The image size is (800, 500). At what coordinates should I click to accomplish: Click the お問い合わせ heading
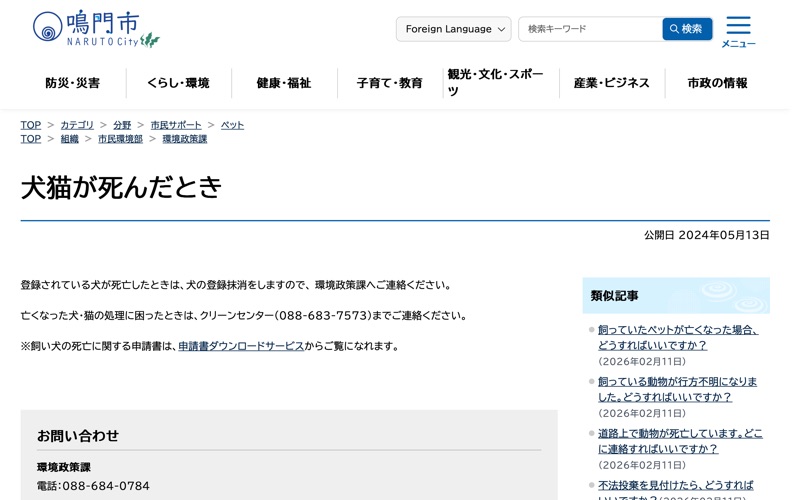pos(78,436)
